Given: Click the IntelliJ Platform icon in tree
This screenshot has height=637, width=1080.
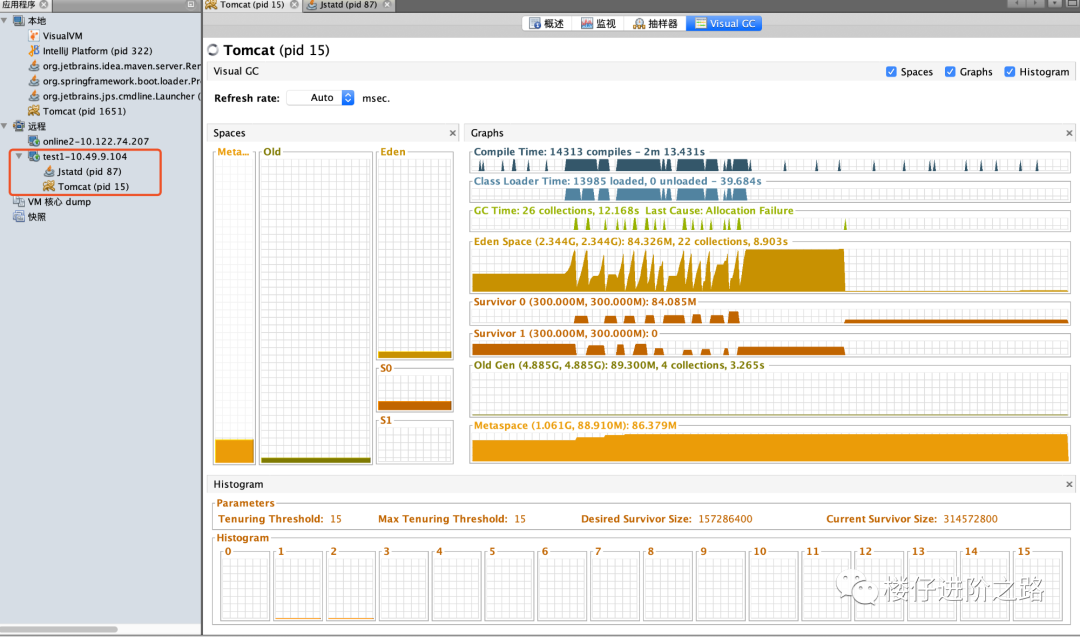Looking at the screenshot, I should 34,50.
